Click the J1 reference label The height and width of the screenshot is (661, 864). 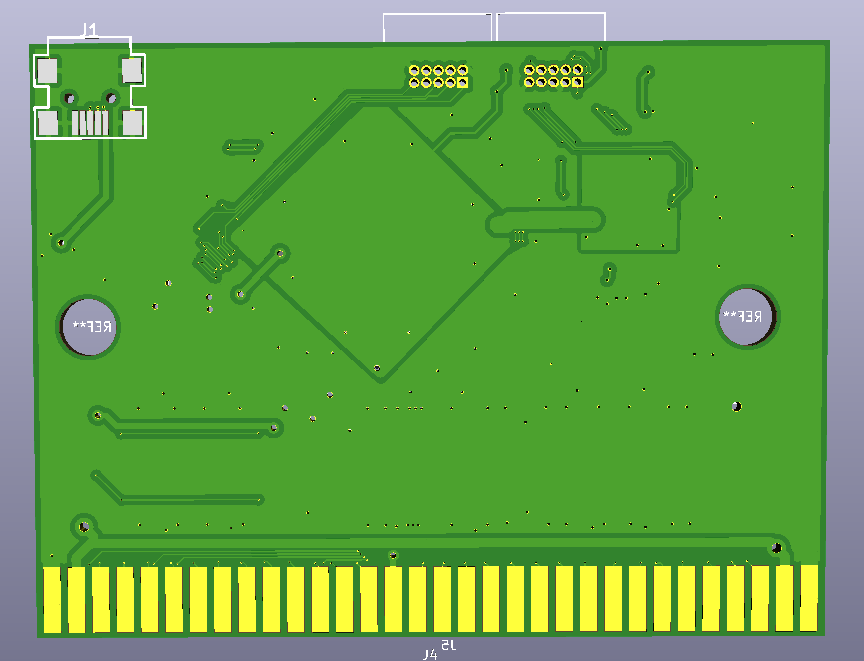pos(89,31)
